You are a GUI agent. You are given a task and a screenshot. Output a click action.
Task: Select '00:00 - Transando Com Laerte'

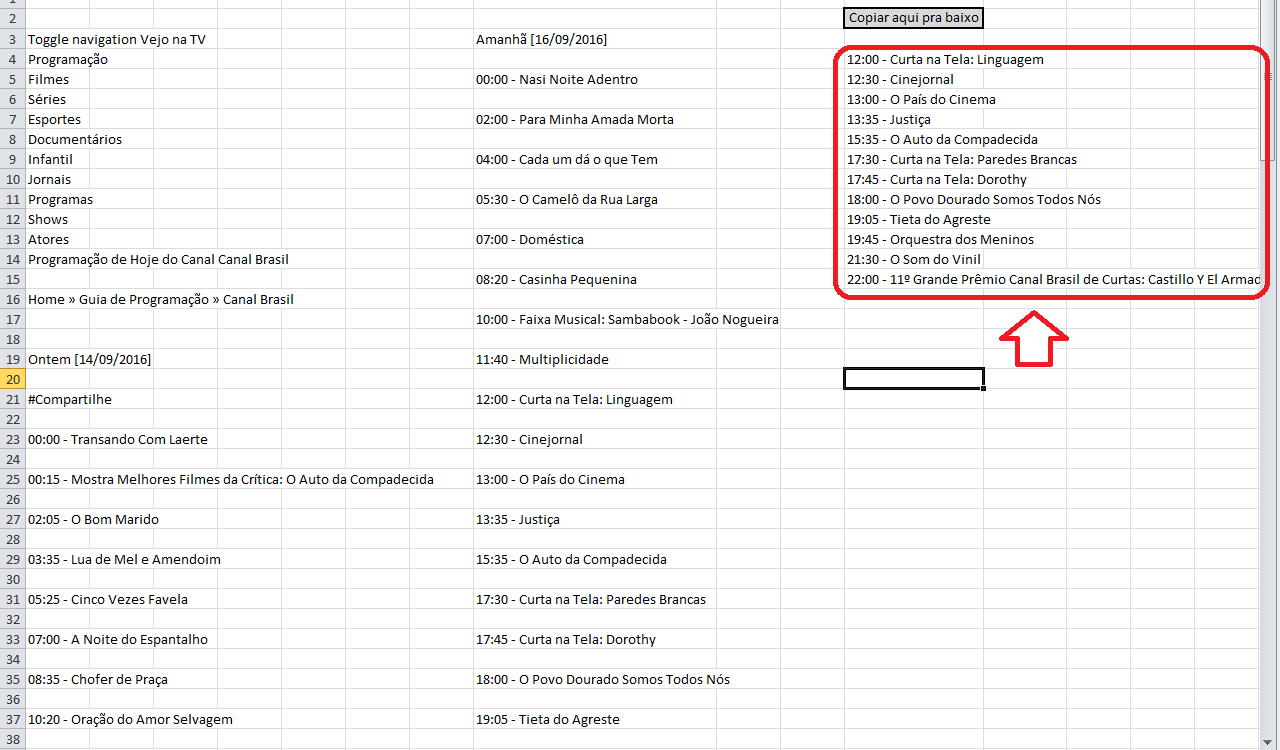click(x=118, y=439)
